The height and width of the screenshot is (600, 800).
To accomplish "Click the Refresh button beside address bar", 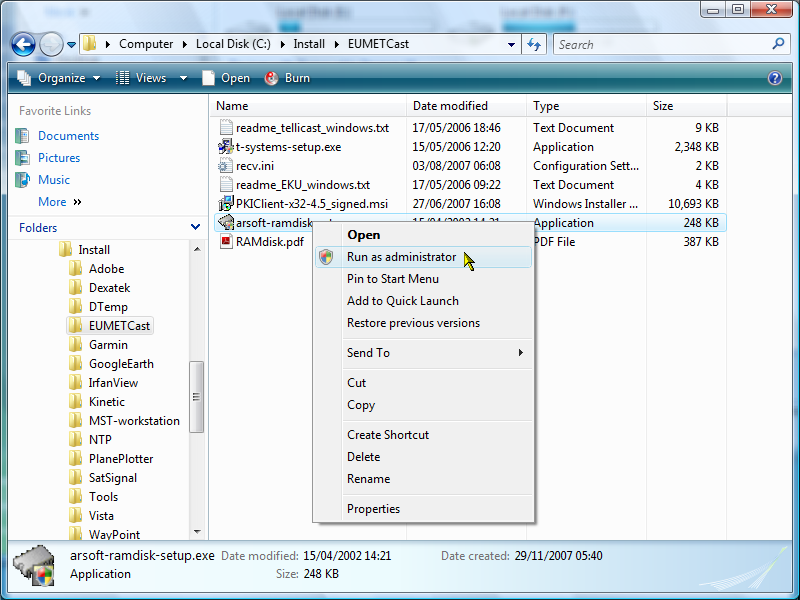I will 534,44.
